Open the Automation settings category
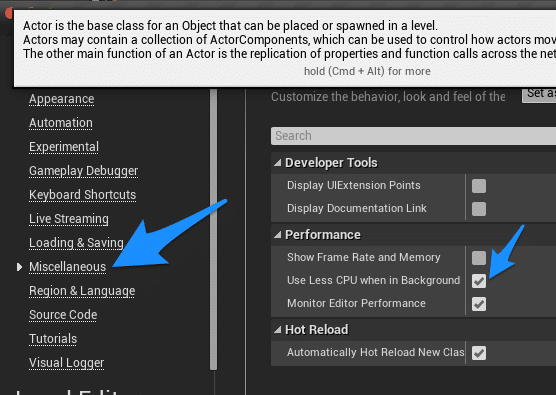556x395 pixels. (61, 123)
